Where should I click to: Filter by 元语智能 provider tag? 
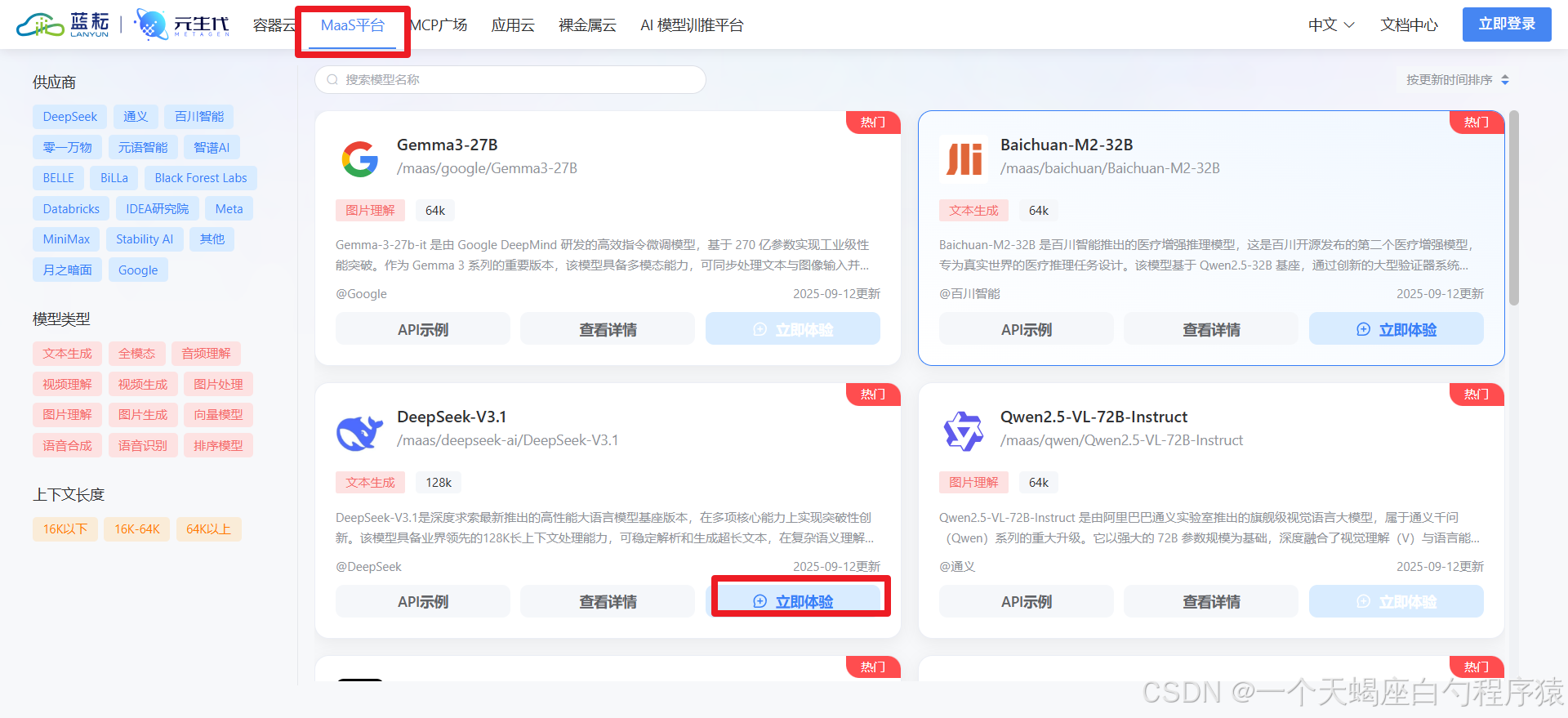tap(143, 148)
